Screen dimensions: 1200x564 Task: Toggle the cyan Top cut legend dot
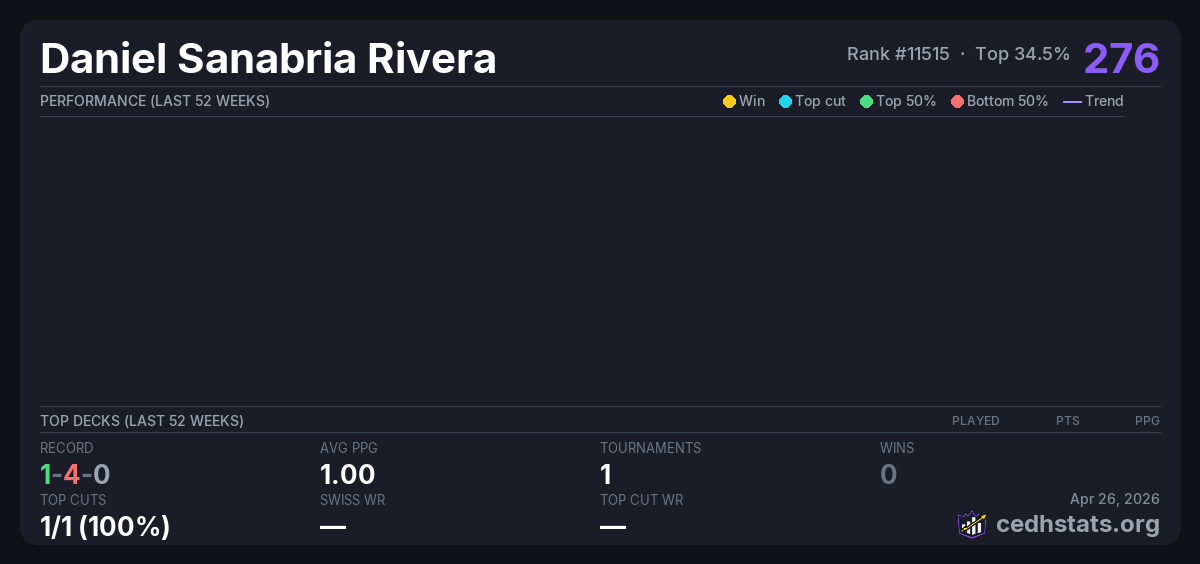pyautogui.click(x=785, y=101)
